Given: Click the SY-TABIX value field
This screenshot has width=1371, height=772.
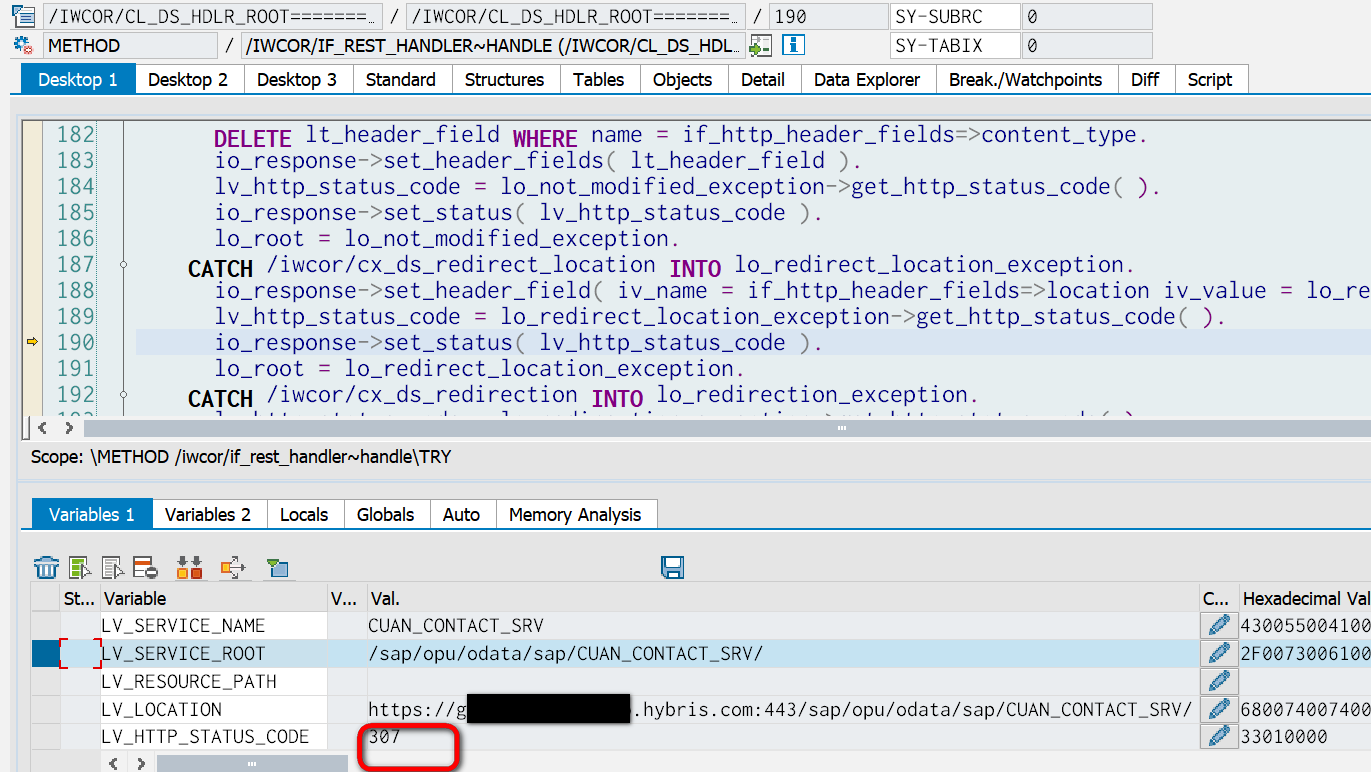Looking at the screenshot, I should pyautogui.click(x=1086, y=46).
